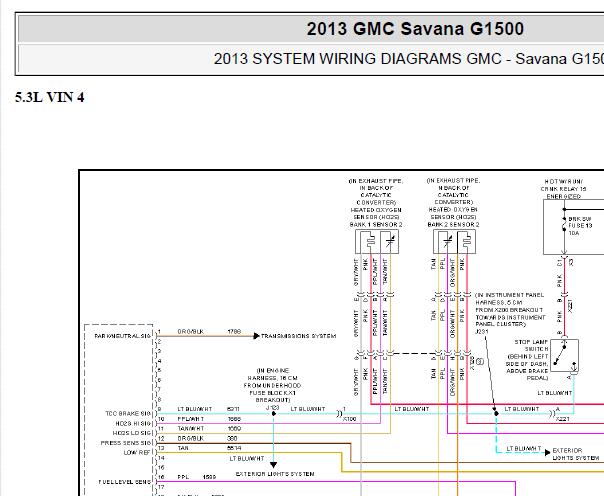Image resolution: width=604 pixels, height=496 pixels.
Task: Click the '2013 GMC Savana G1500' page title
Action: 415,29
